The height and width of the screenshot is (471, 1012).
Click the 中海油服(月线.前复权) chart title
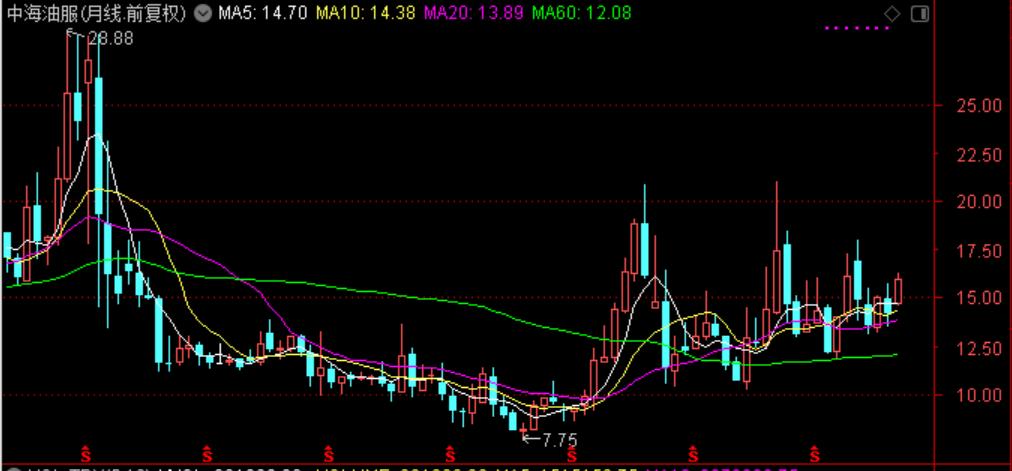tap(97, 13)
